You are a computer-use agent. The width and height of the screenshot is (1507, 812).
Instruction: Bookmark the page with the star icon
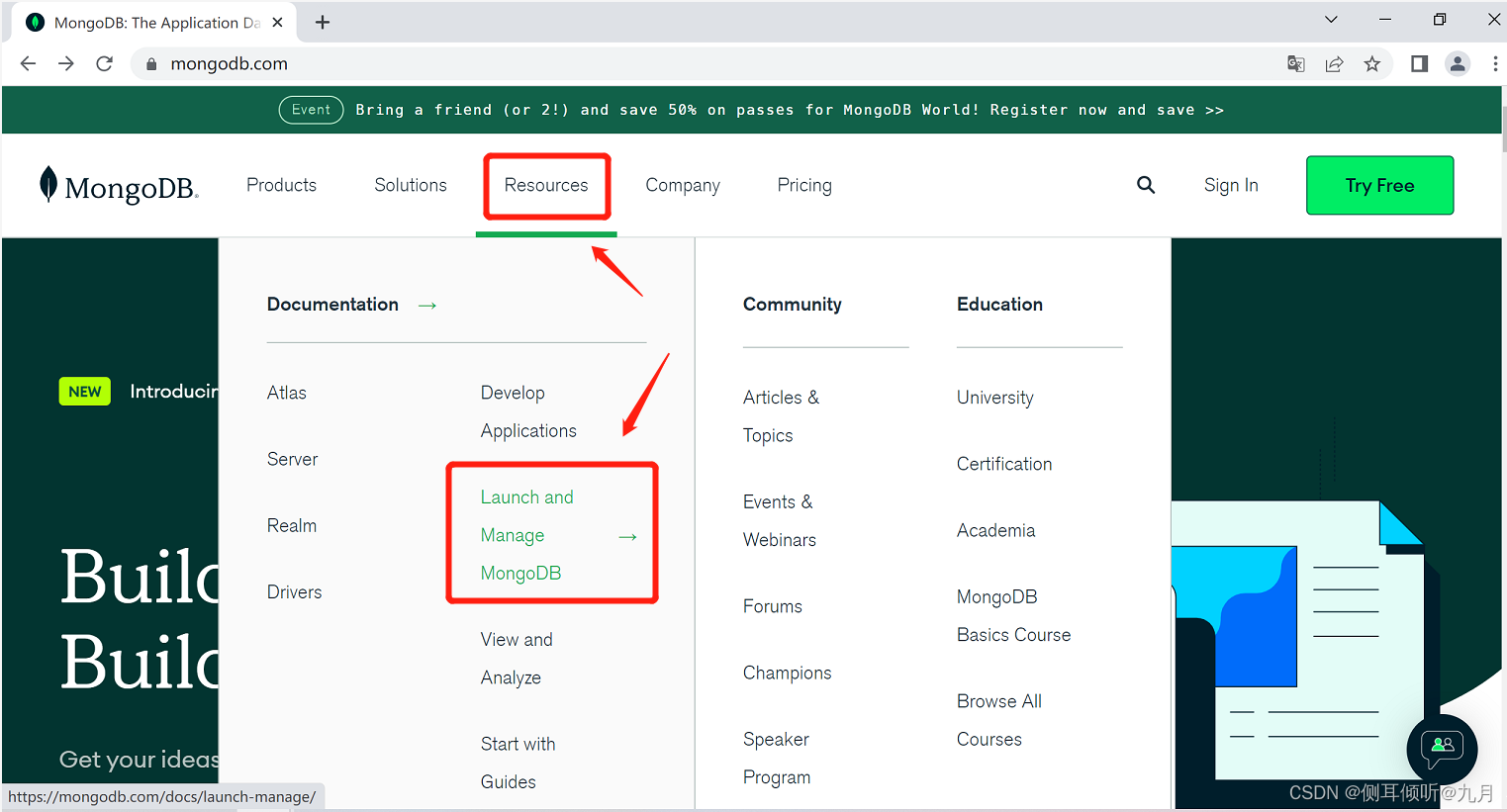pos(1371,63)
